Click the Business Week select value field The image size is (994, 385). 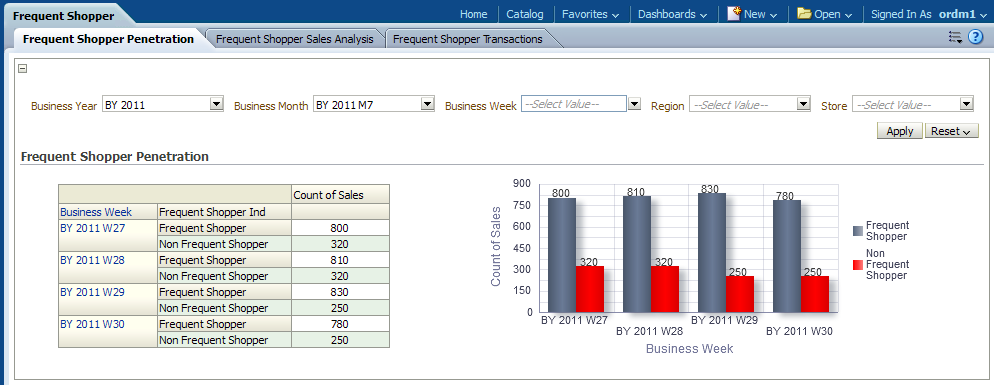tap(574, 103)
